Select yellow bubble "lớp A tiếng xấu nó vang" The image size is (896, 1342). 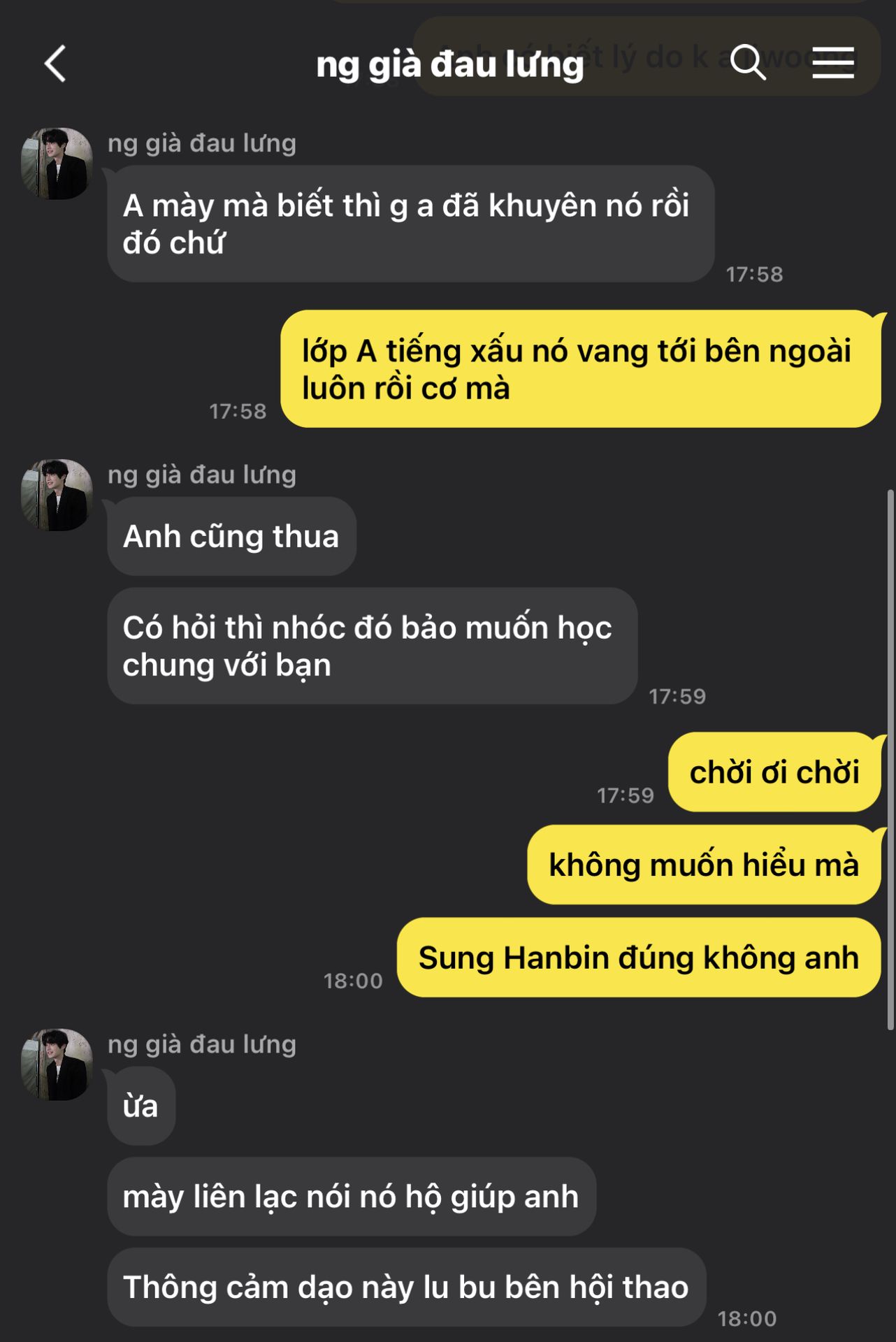pyautogui.click(x=581, y=369)
